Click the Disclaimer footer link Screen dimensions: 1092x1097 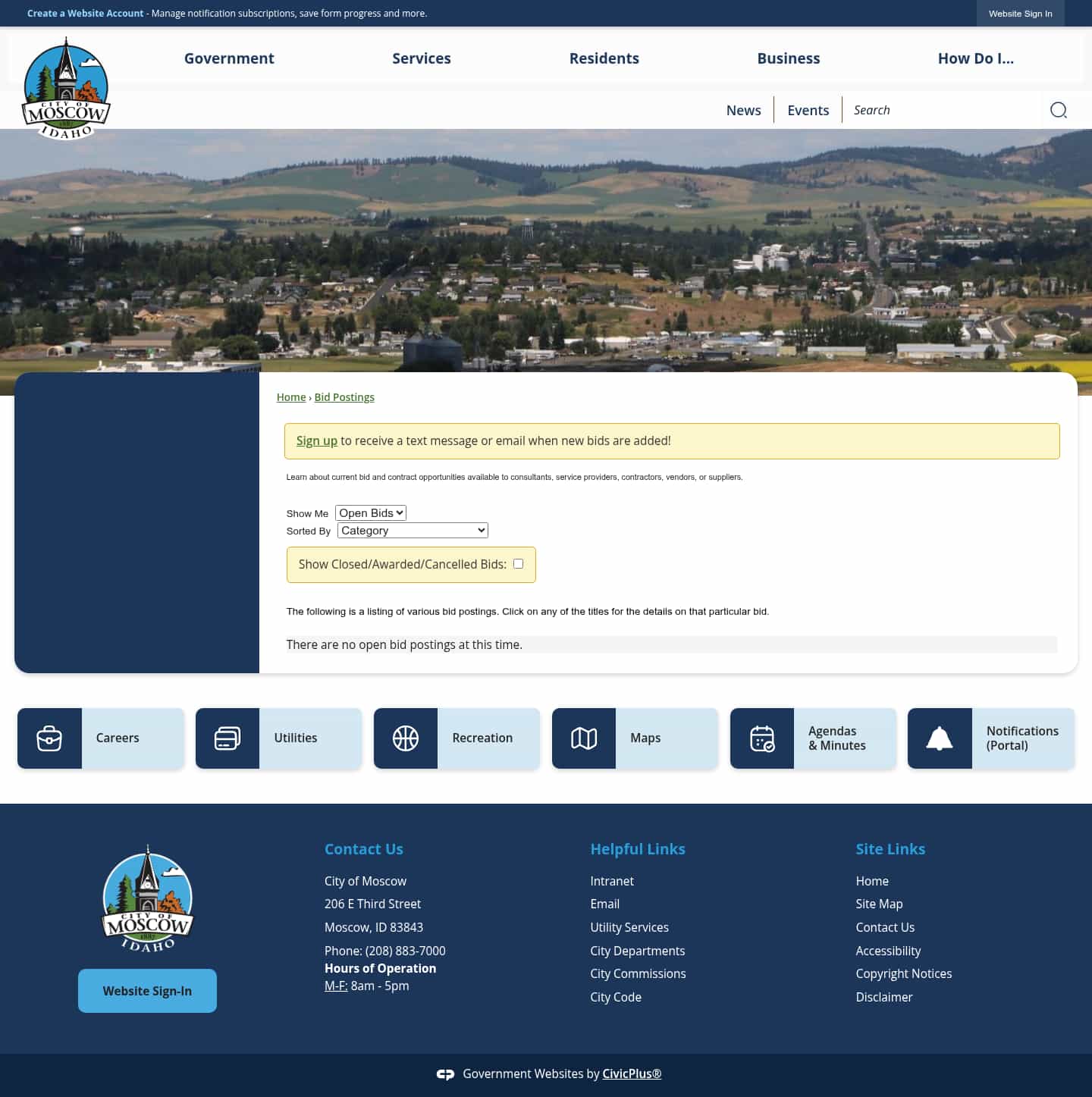click(884, 997)
